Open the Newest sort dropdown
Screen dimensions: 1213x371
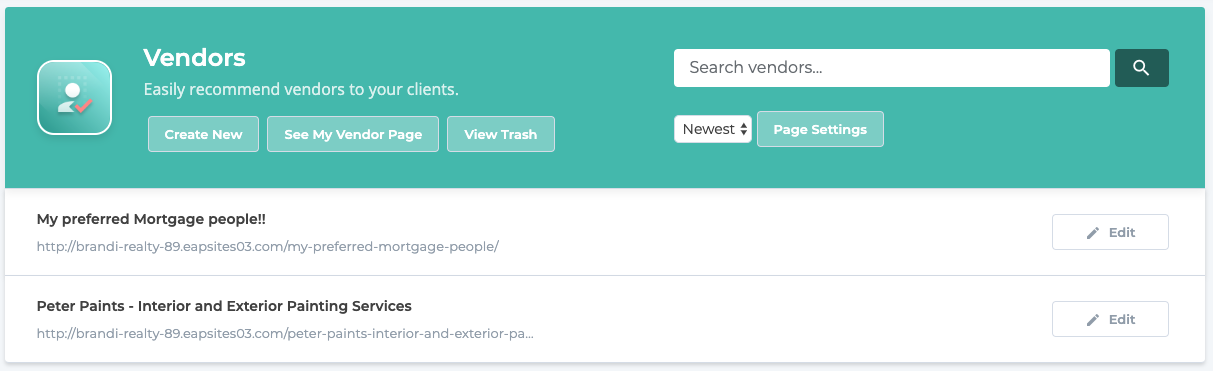pyautogui.click(x=713, y=129)
